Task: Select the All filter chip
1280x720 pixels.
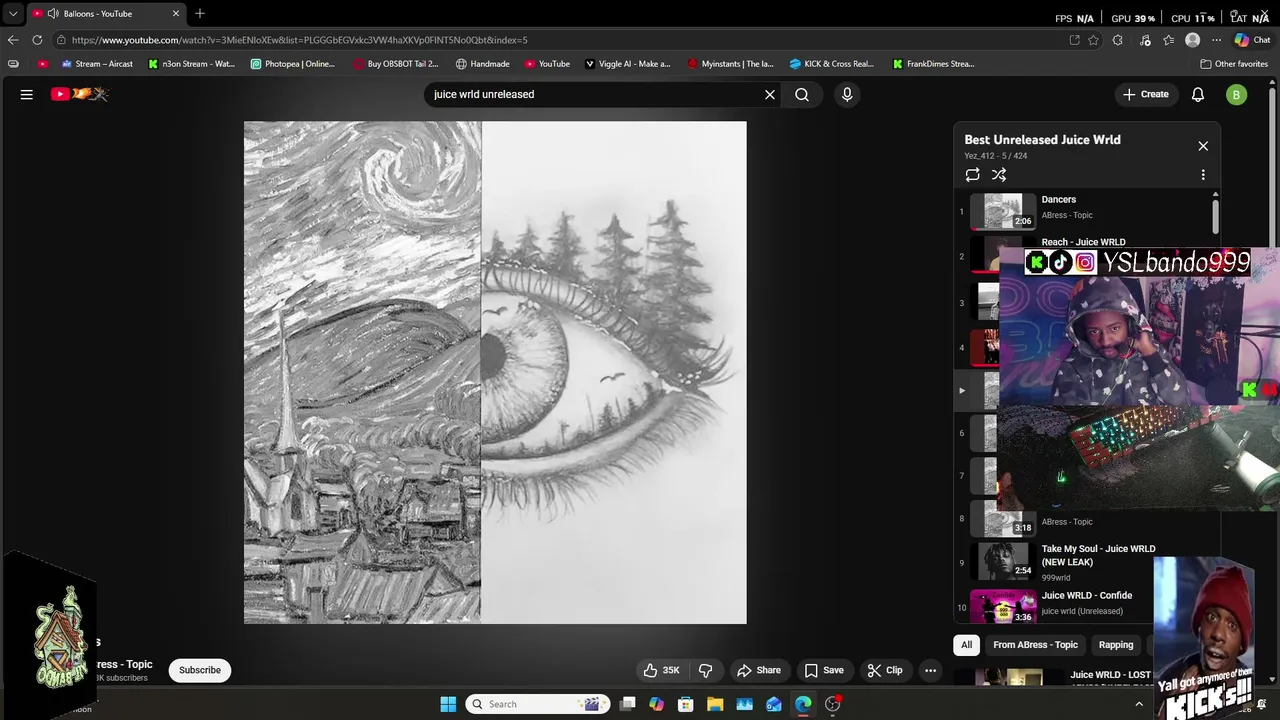Action: coord(967,645)
